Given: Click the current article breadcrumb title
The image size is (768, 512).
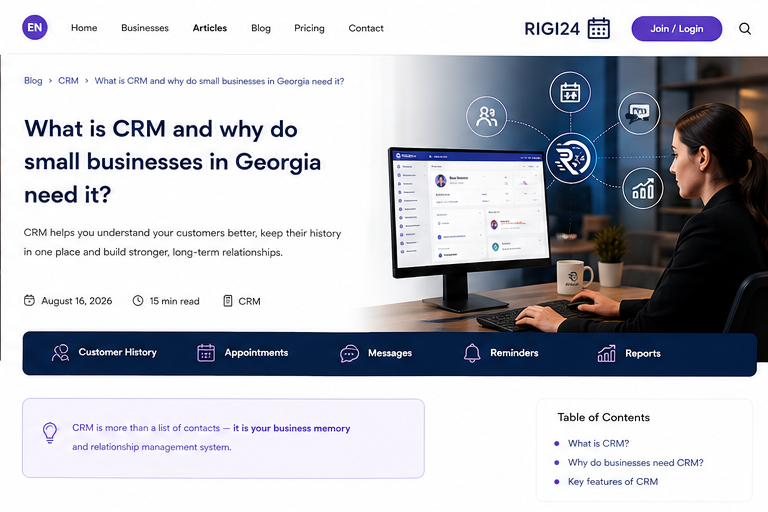Looking at the screenshot, I should pos(219,81).
